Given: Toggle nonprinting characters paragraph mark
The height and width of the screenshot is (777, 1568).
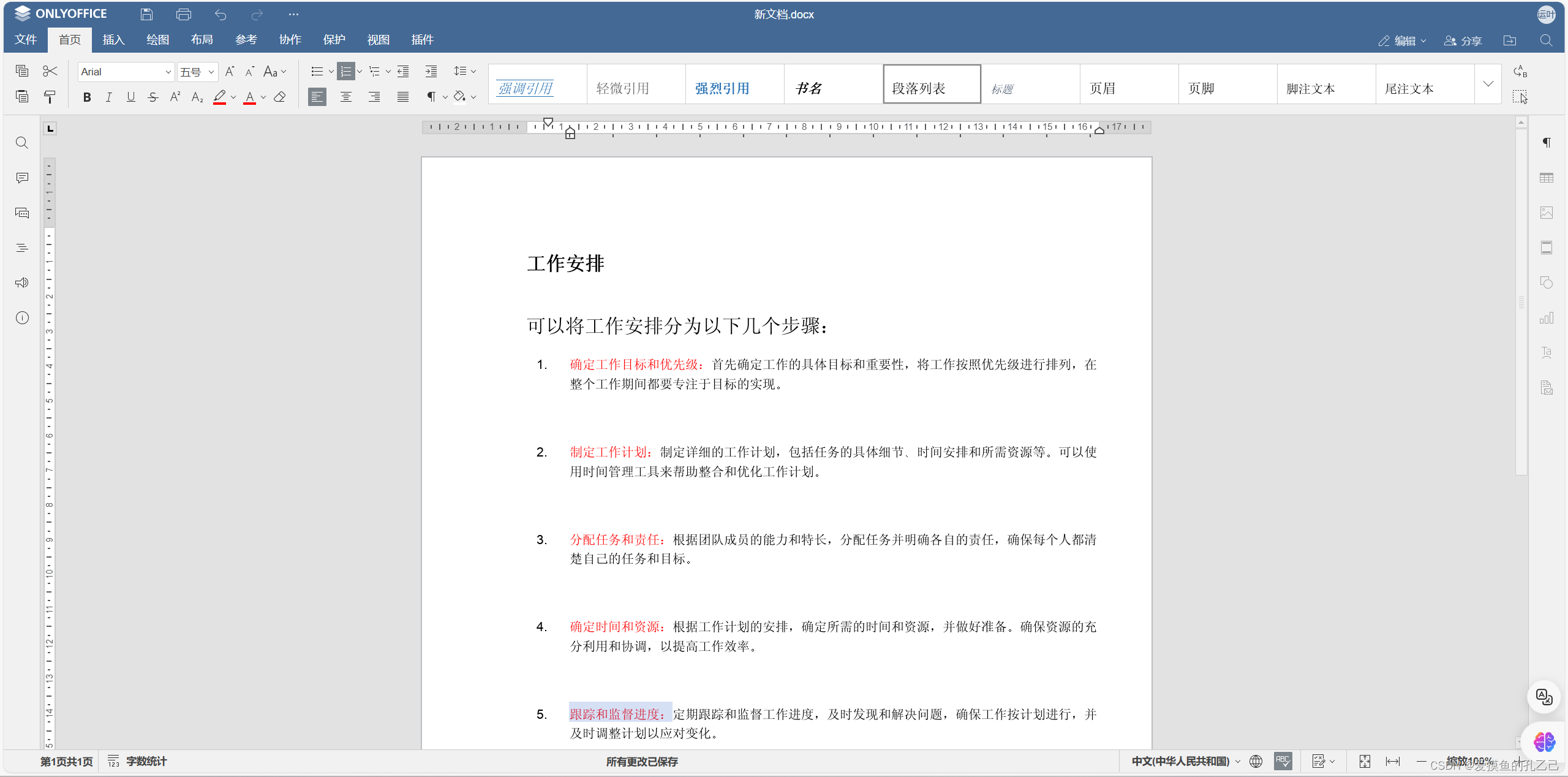Looking at the screenshot, I should 431,97.
